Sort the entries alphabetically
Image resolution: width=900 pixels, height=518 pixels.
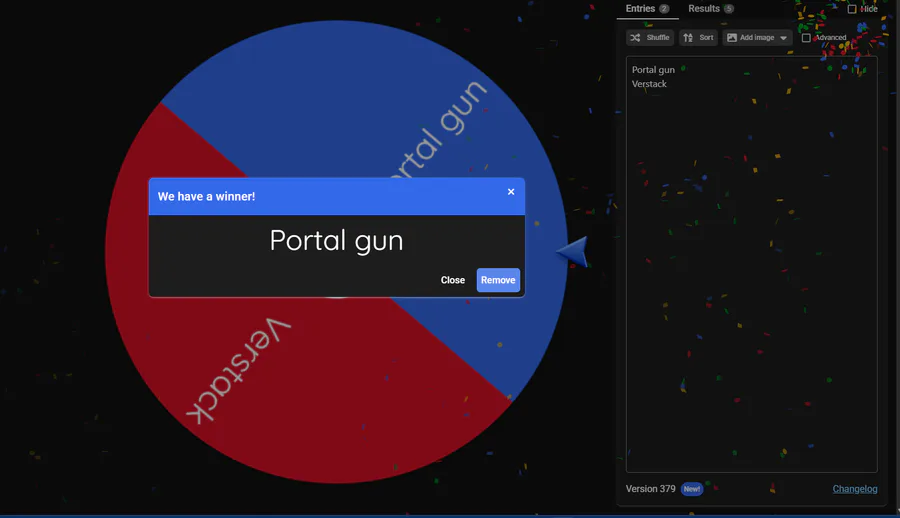point(699,37)
